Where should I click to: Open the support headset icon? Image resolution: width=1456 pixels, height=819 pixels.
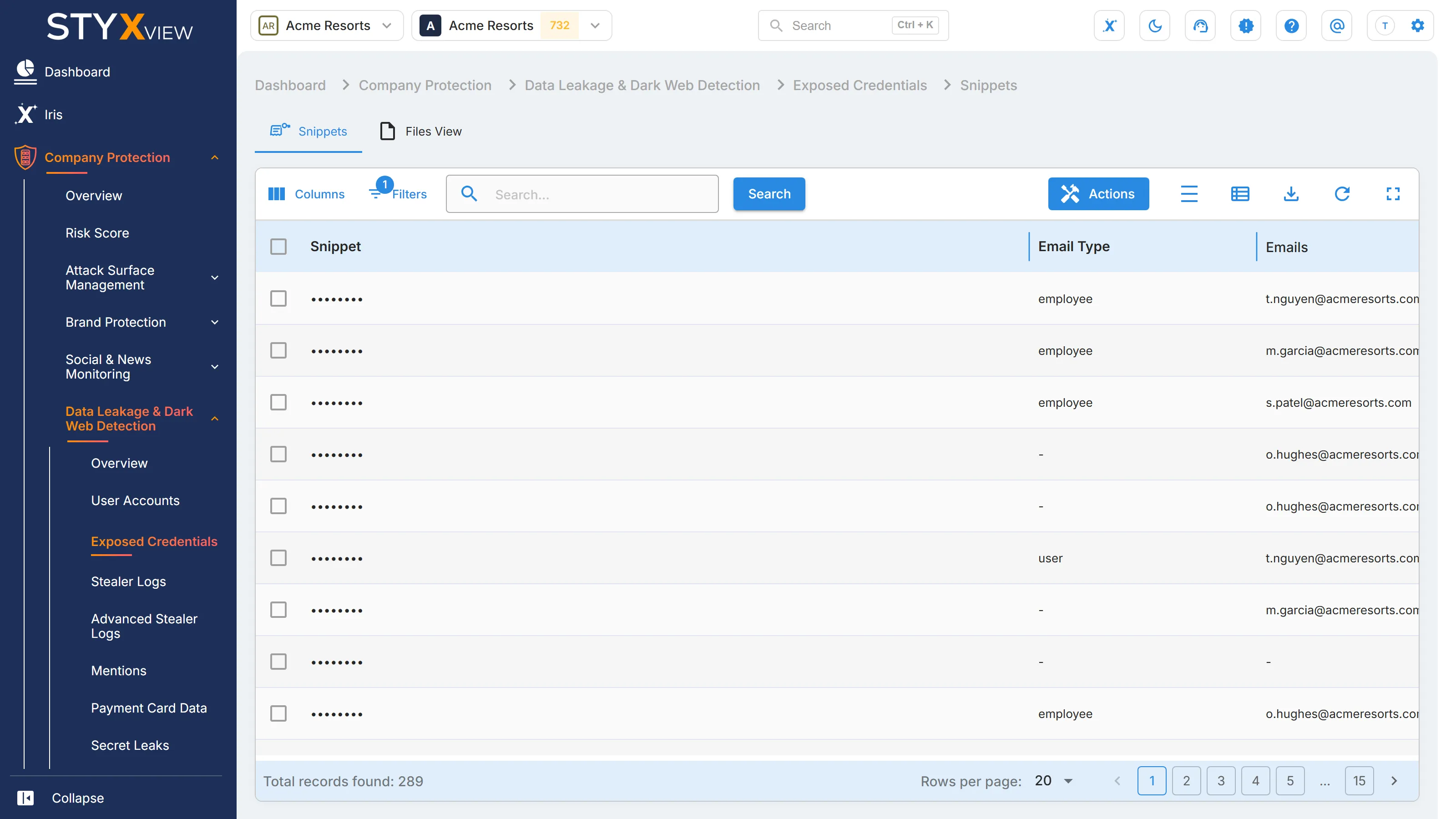pyautogui.click(x=1200, y=25)
